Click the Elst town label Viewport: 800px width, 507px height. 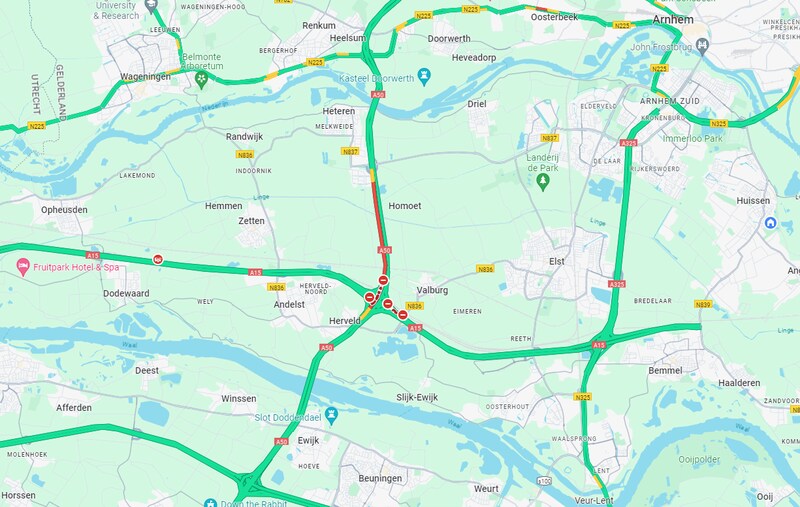557,261
